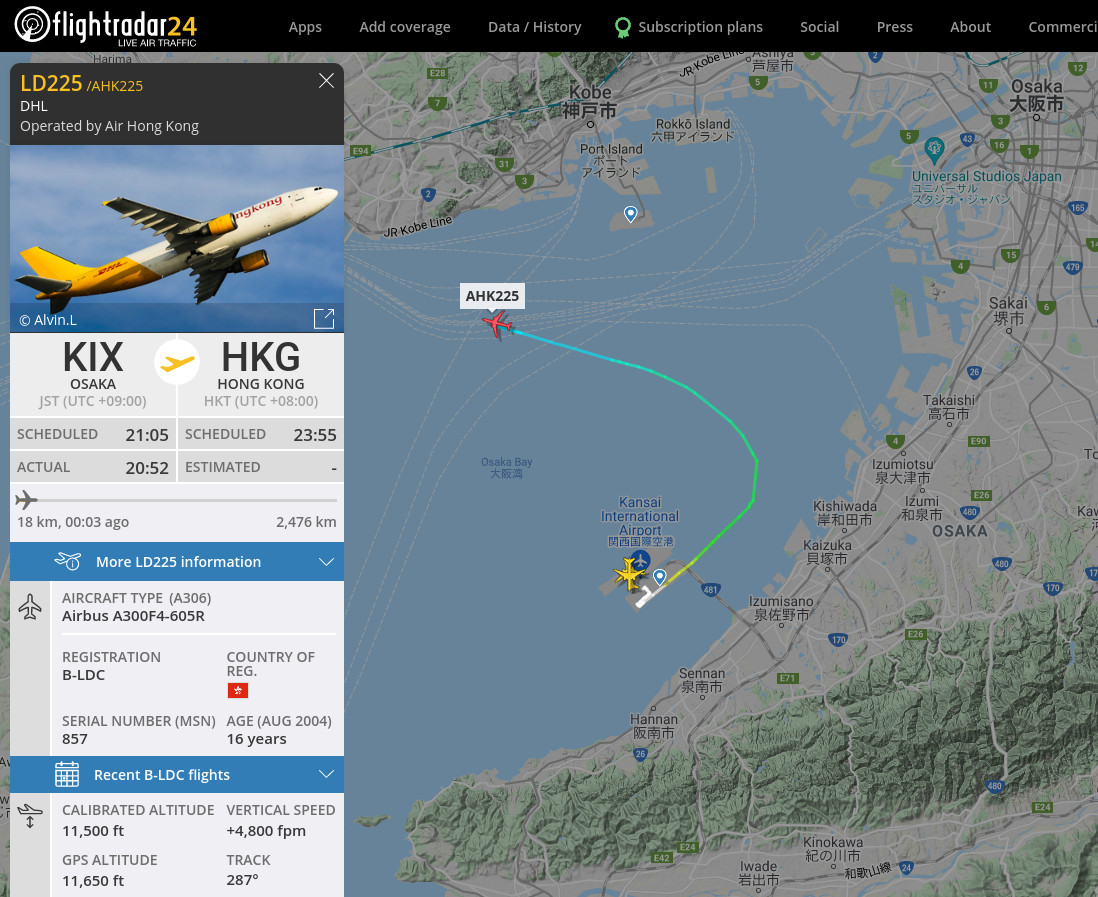Image resolution: width=1098 pixels, height=897 pixels.
Task: Click the Universal Studios Japan map pin
Action: (x=934, y=149)
